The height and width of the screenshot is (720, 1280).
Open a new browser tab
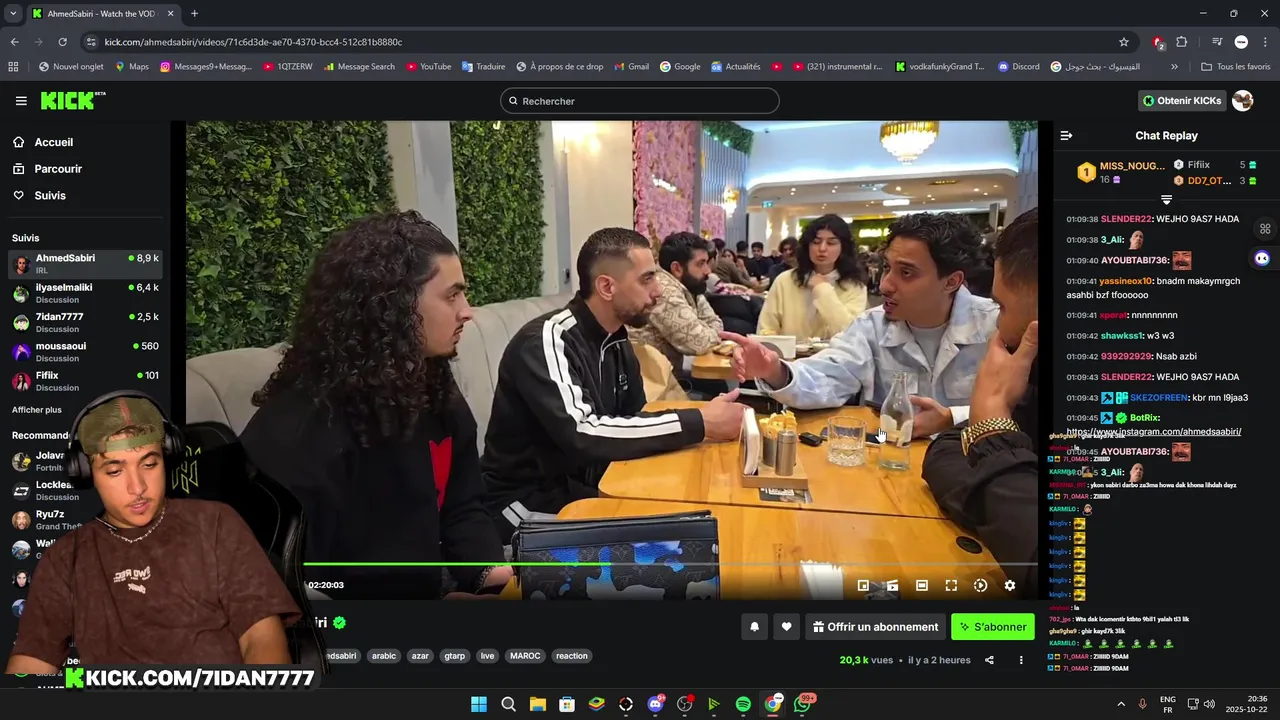pos(194,13)
